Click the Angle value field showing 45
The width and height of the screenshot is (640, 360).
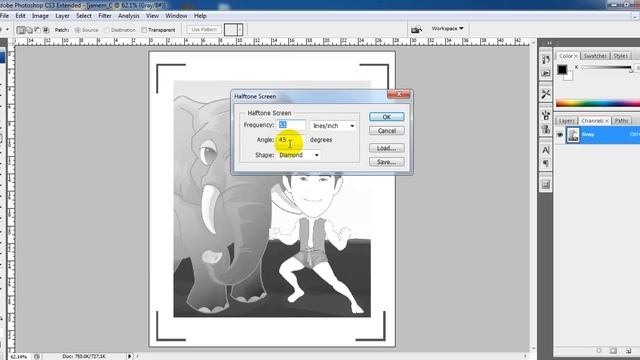point(291,140)
